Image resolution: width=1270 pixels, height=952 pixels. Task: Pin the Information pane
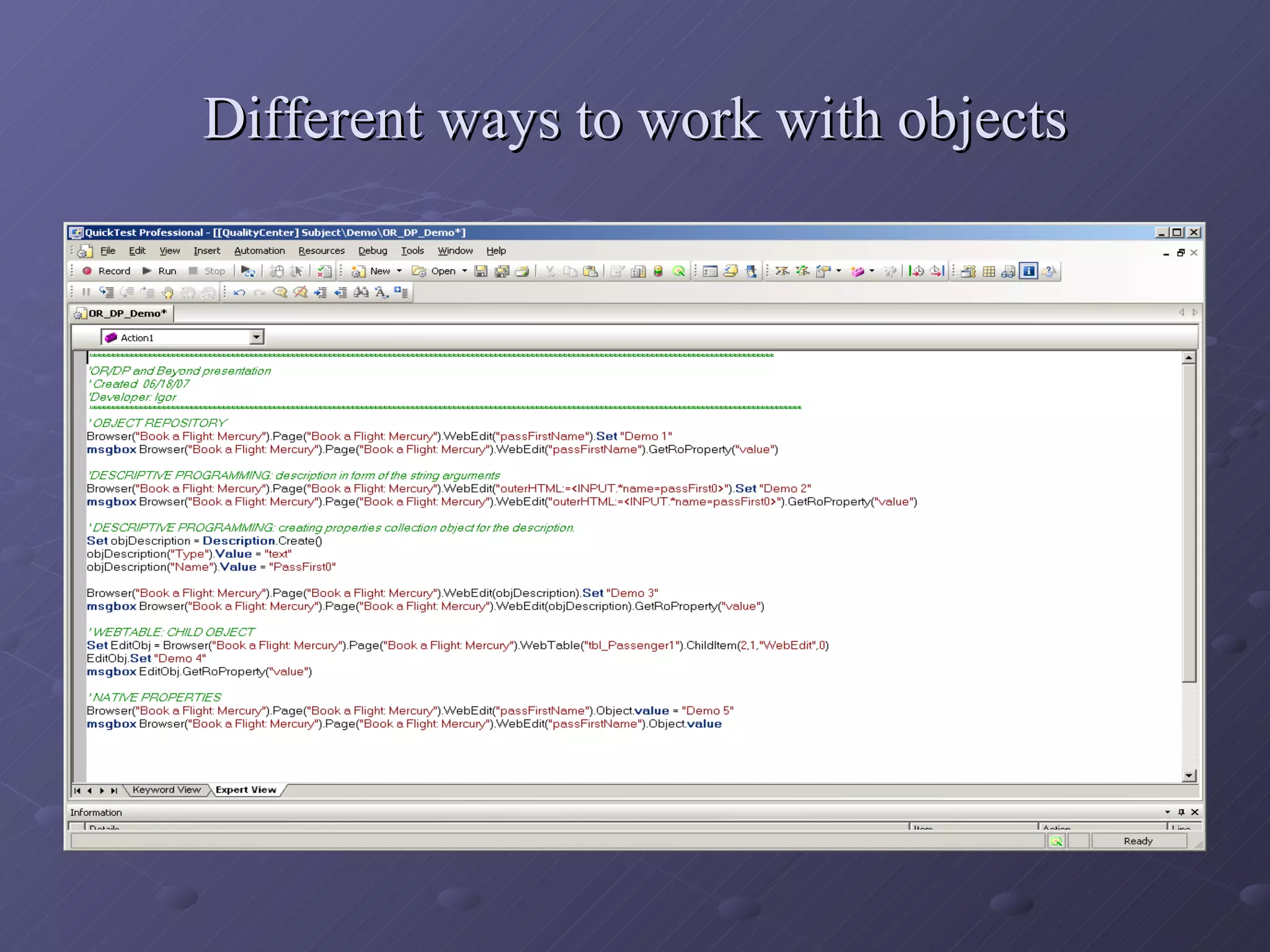pos(1181,812)
